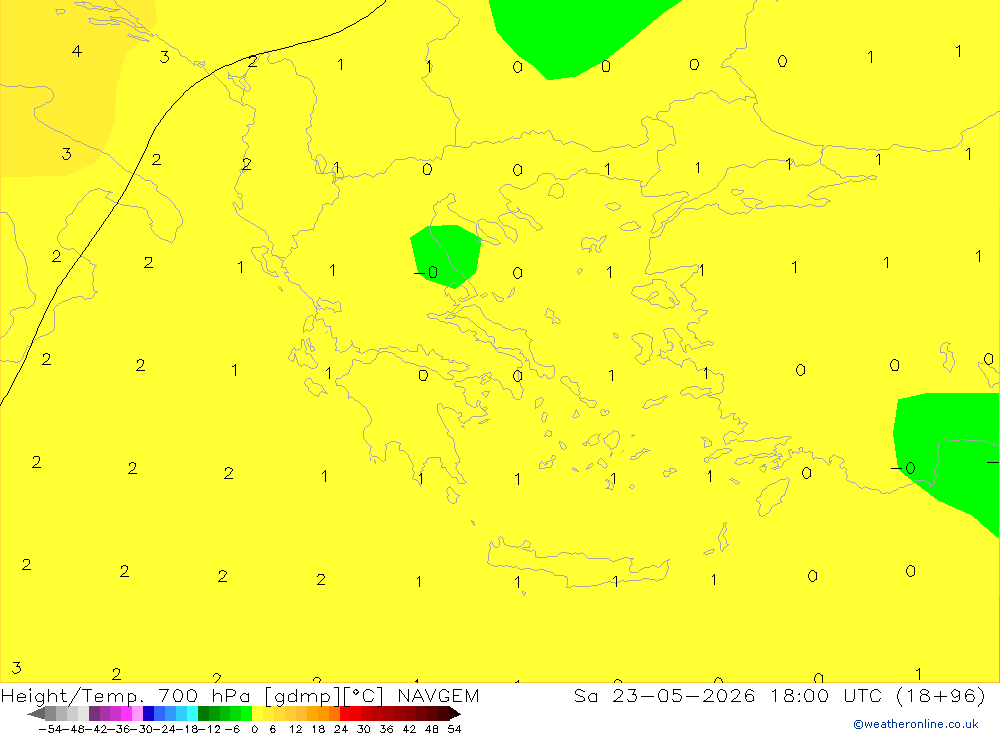This screenshot has width=1000, height=733.
Task: Click the "[°C]" unit label
Action: pos(364,696)
